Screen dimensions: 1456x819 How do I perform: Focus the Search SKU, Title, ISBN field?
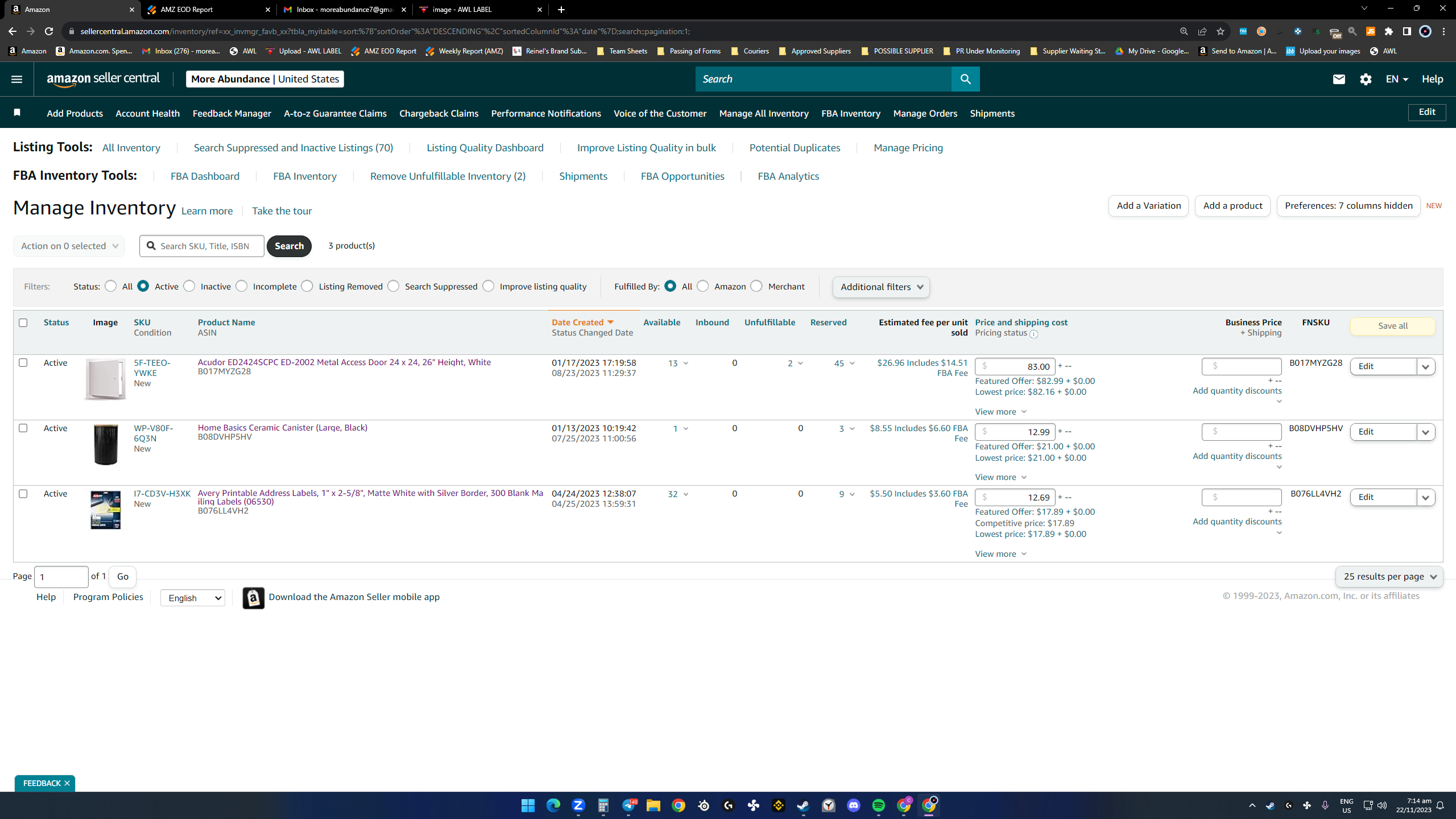[202, 246]
